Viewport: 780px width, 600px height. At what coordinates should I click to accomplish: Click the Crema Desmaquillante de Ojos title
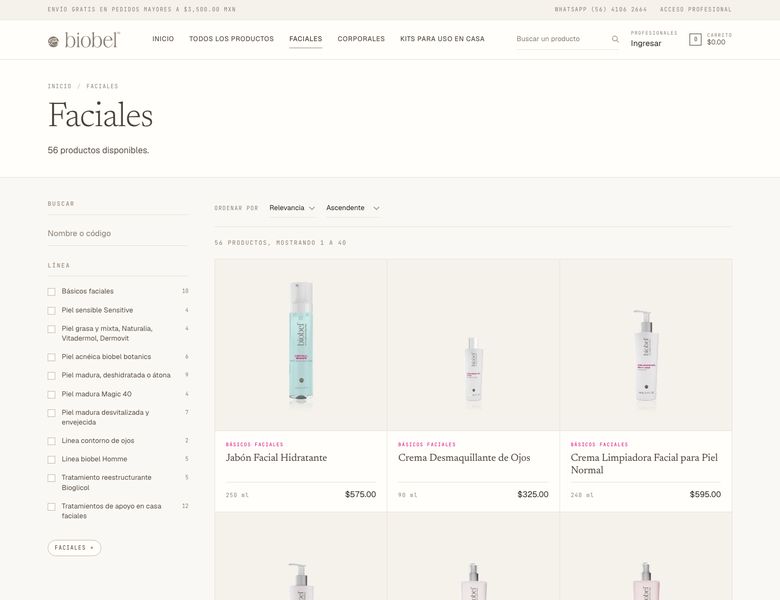pyautogui.click(x=464, y=458)
